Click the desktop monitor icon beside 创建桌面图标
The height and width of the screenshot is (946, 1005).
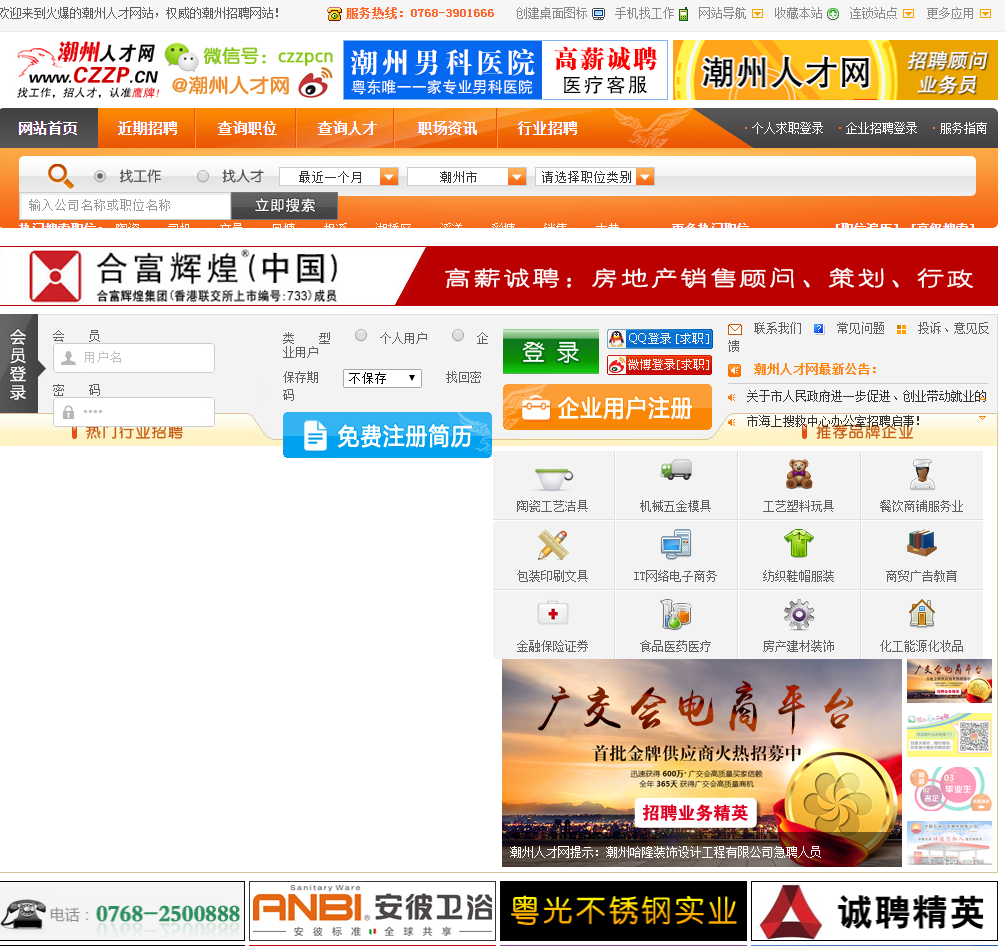[x=598, y=13]
